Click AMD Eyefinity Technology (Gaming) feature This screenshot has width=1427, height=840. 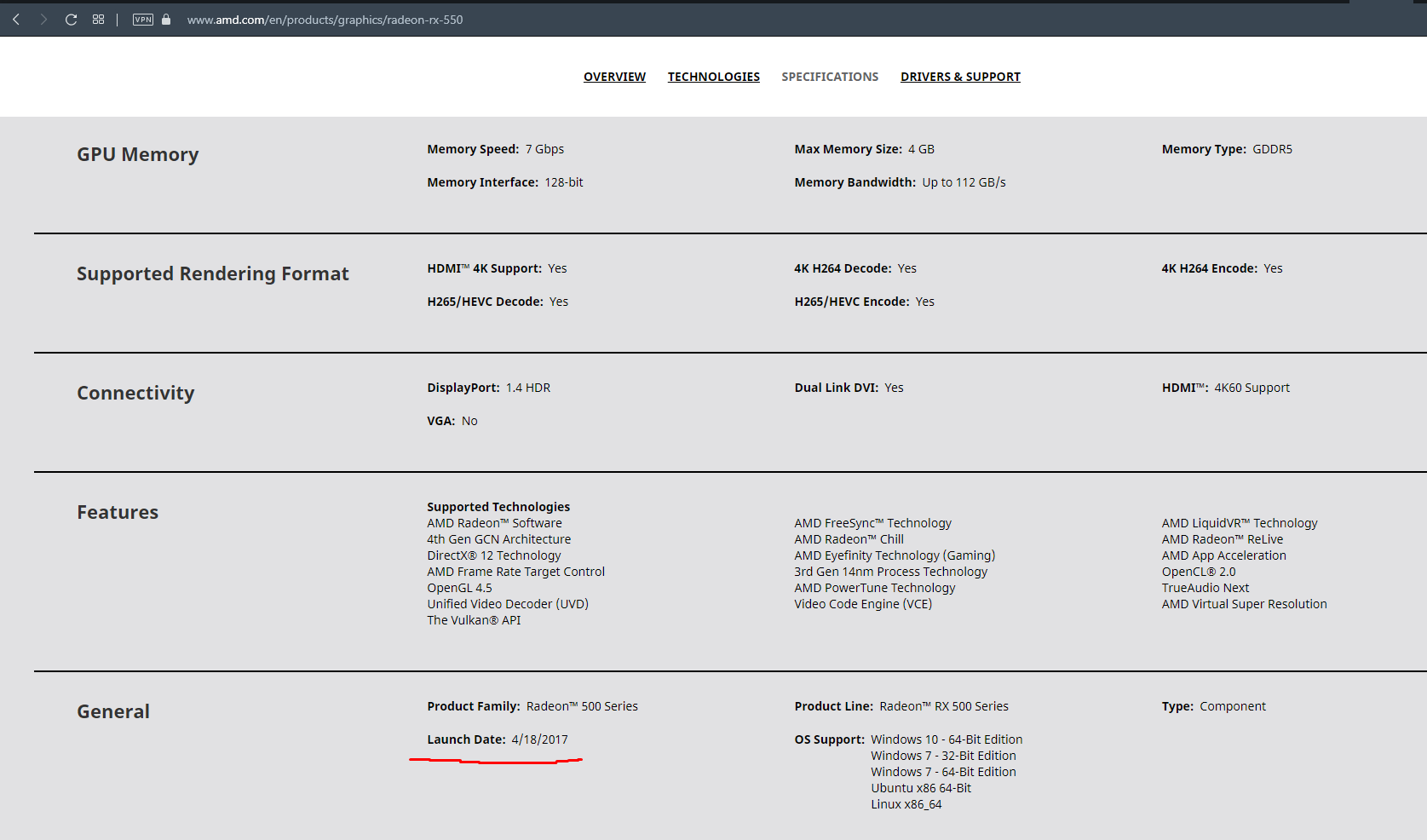(x=895, y=555)
